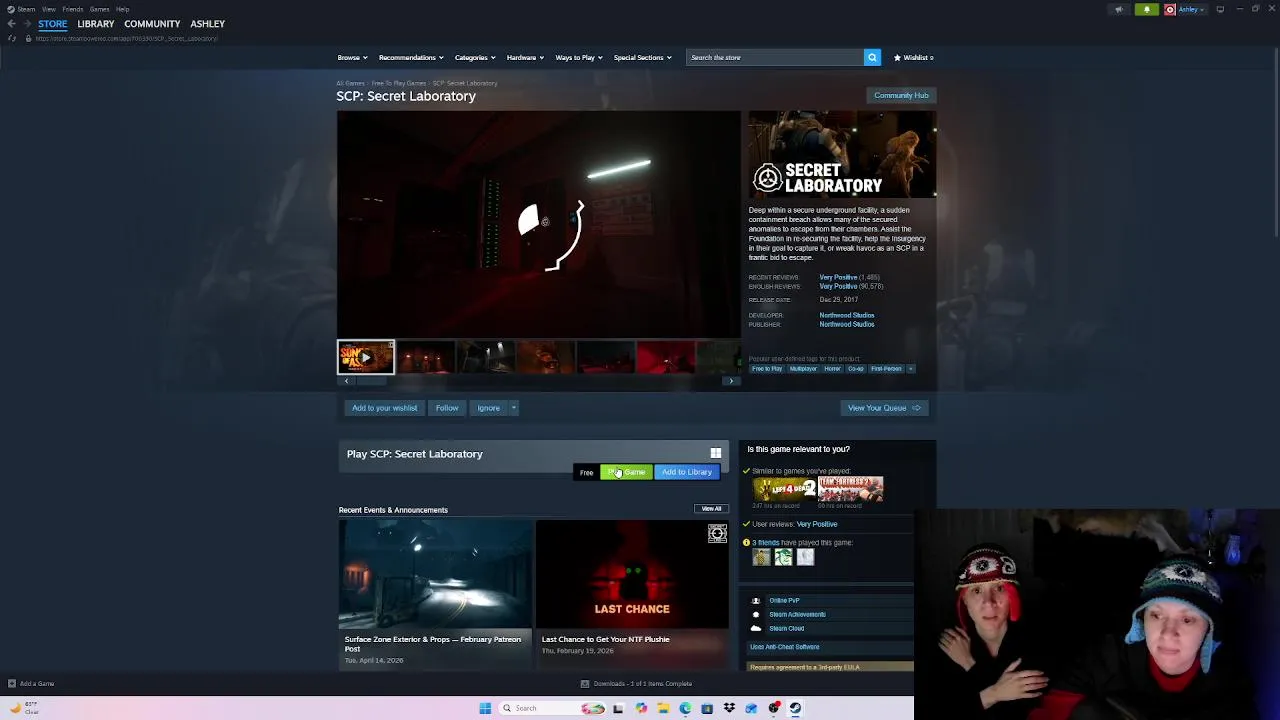Click the green Play Game button

coord(626,472)
